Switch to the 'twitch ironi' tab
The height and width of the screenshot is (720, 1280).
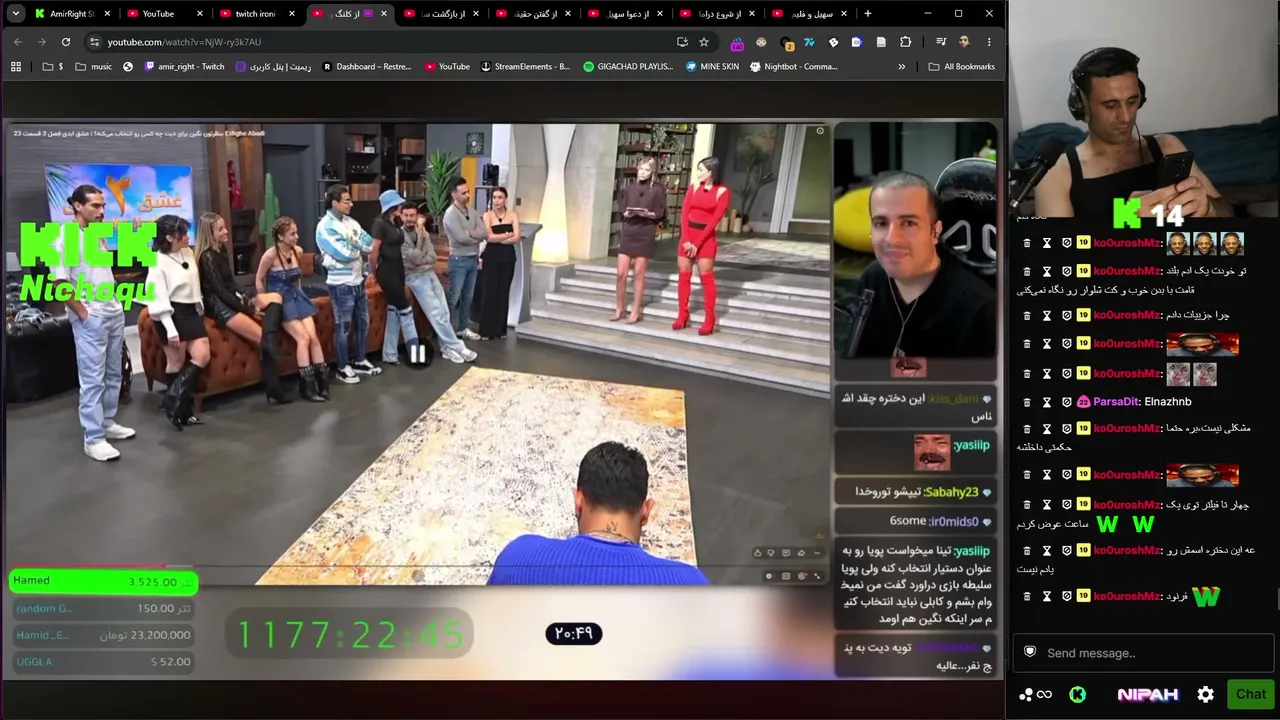258,14
